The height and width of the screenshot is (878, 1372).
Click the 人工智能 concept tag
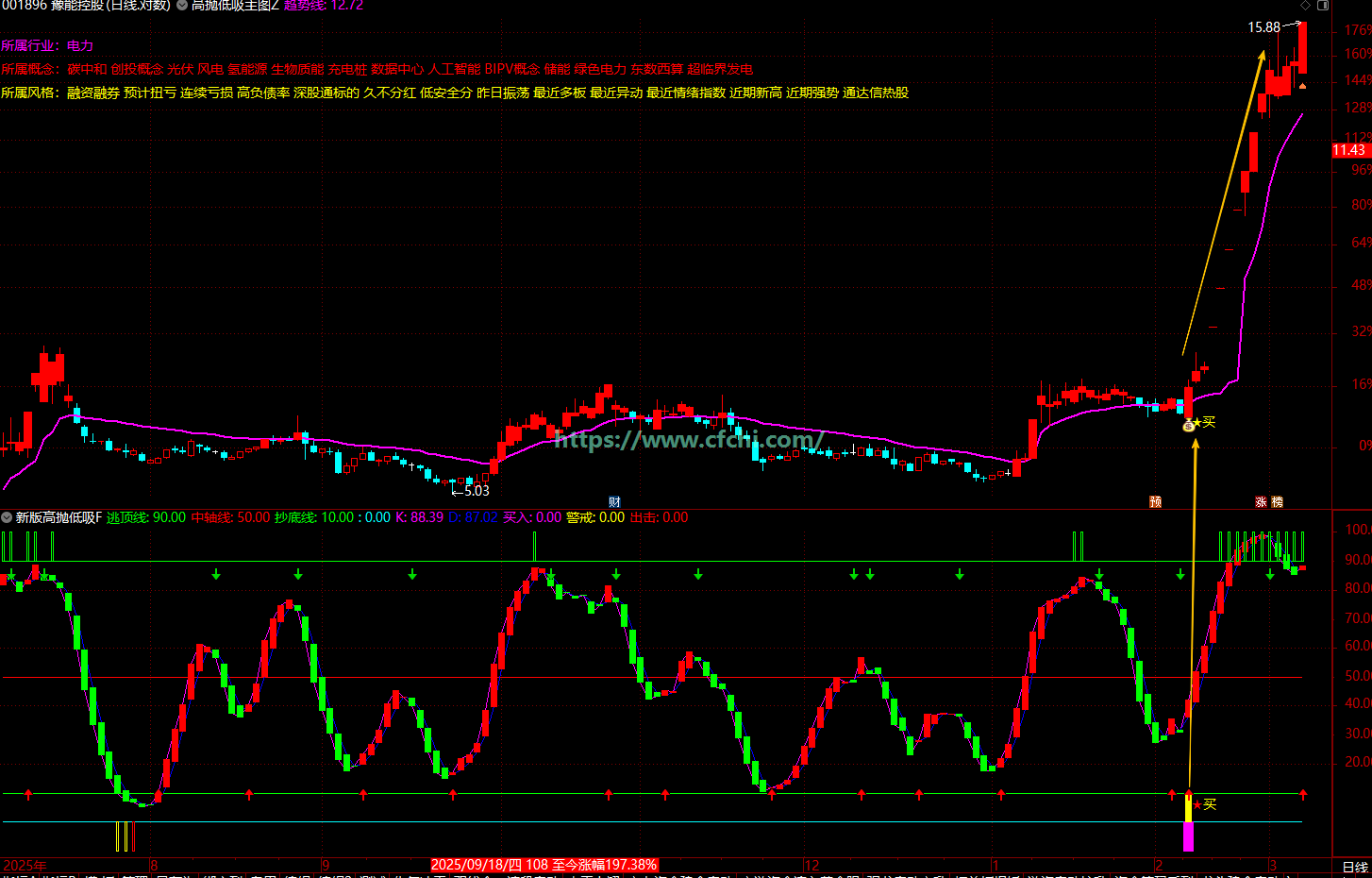(454, 69)
